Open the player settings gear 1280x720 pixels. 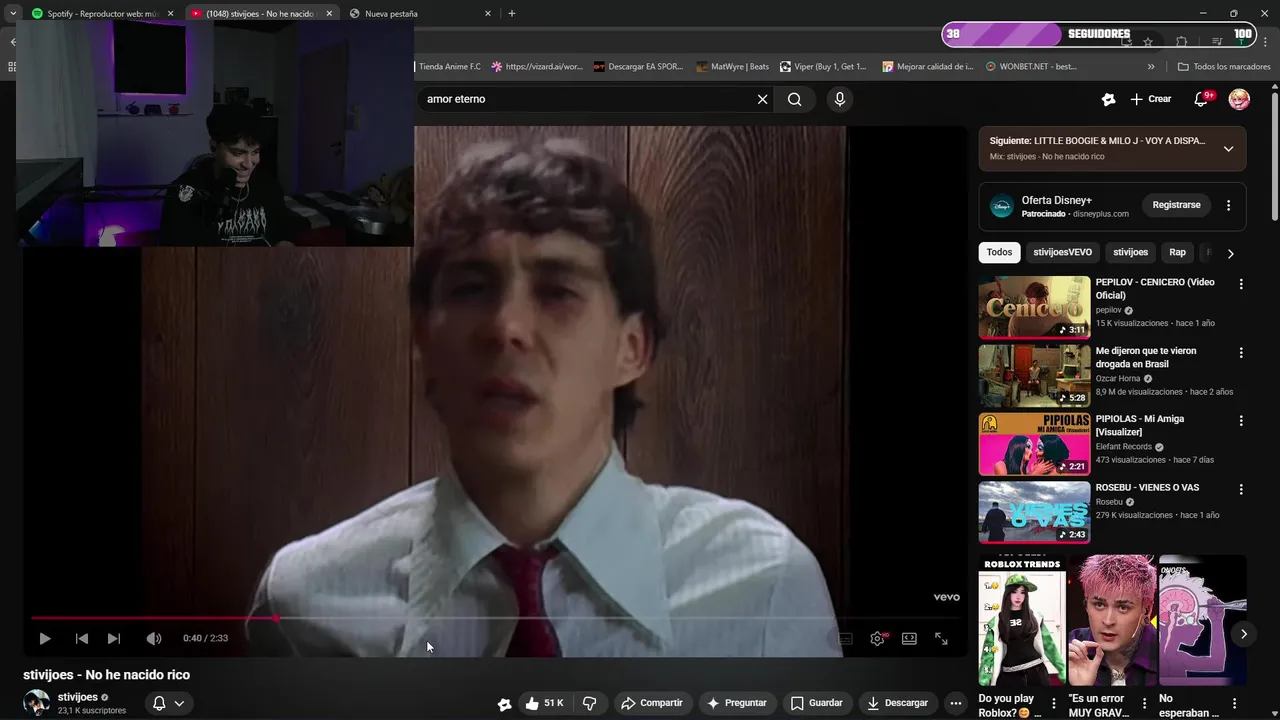tap(877, 638)
